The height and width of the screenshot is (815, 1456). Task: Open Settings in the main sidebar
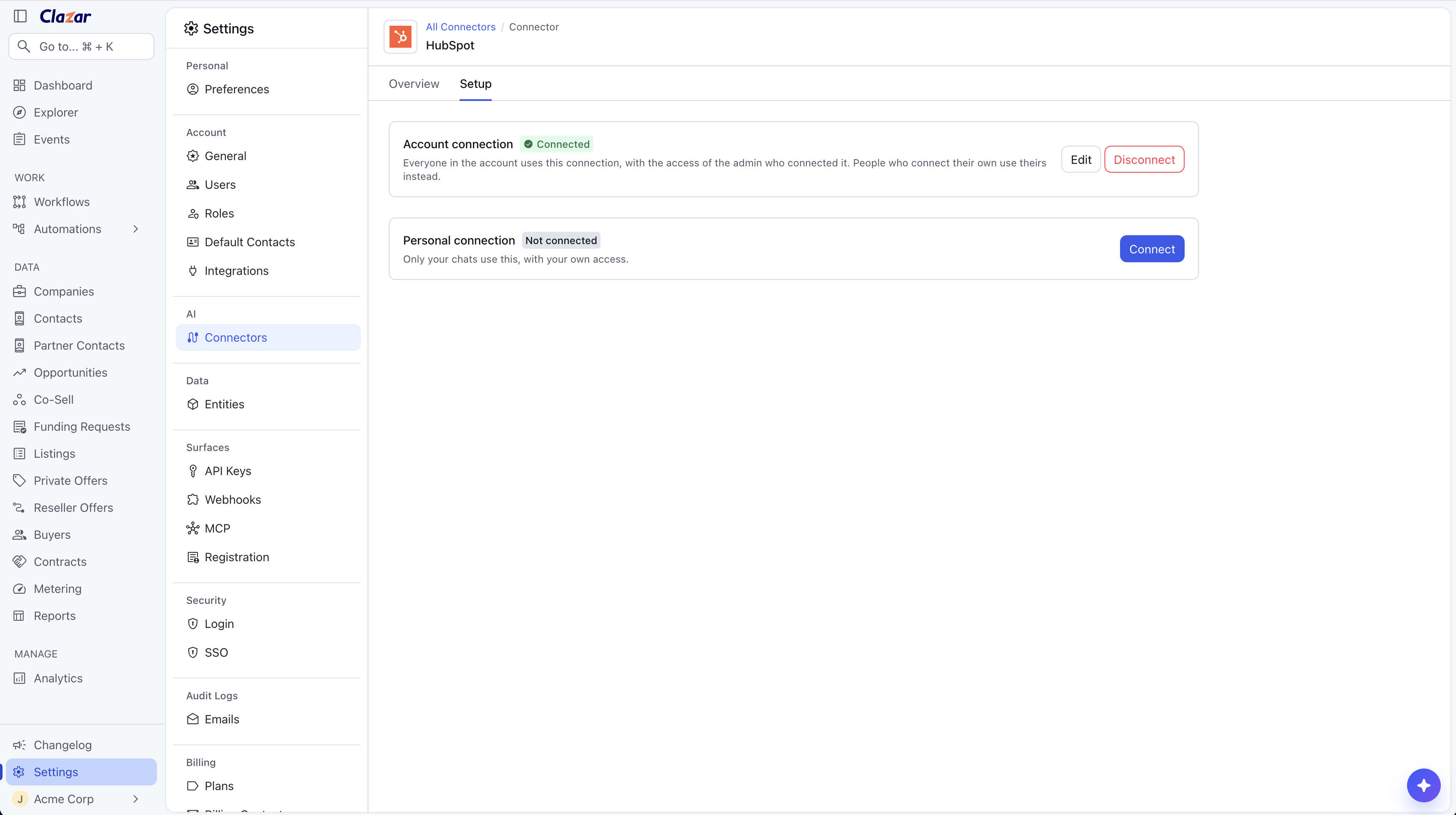[x=81, y=772]
